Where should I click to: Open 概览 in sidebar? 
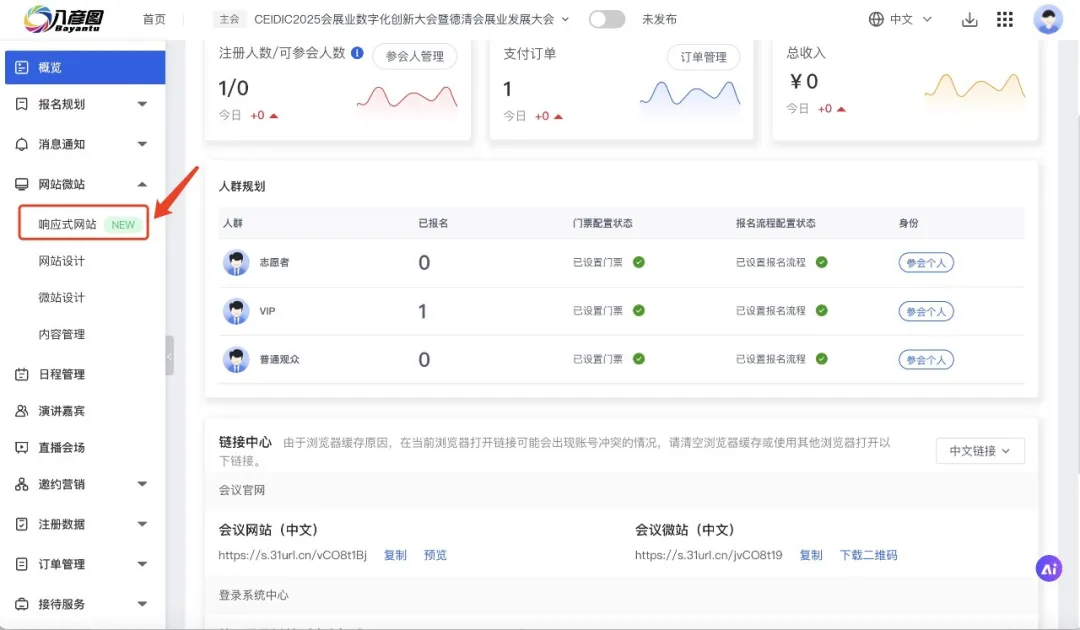point(50,67)
